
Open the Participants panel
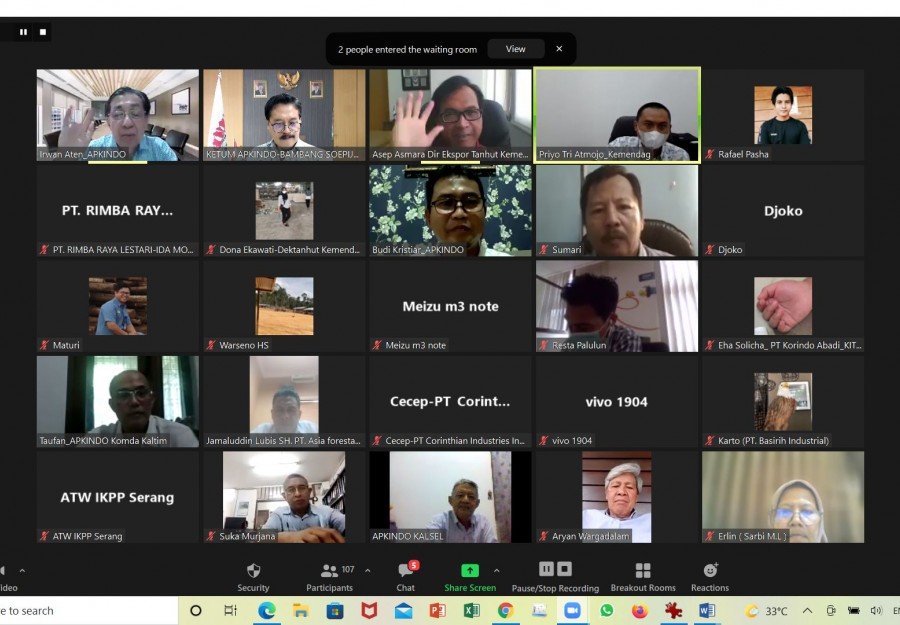click(329, 577)
